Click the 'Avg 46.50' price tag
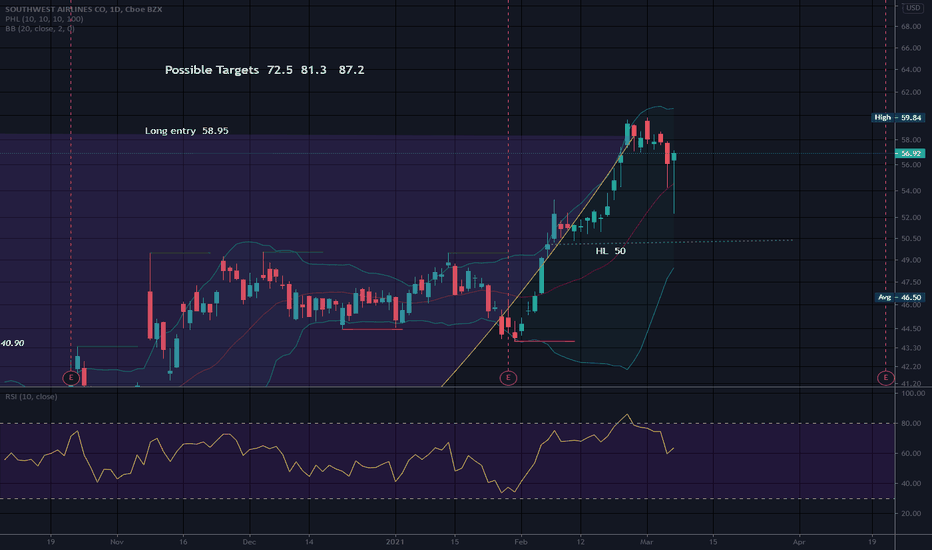Image resolution: width=932 pixels, height=550 pixels. pos(900,297)
